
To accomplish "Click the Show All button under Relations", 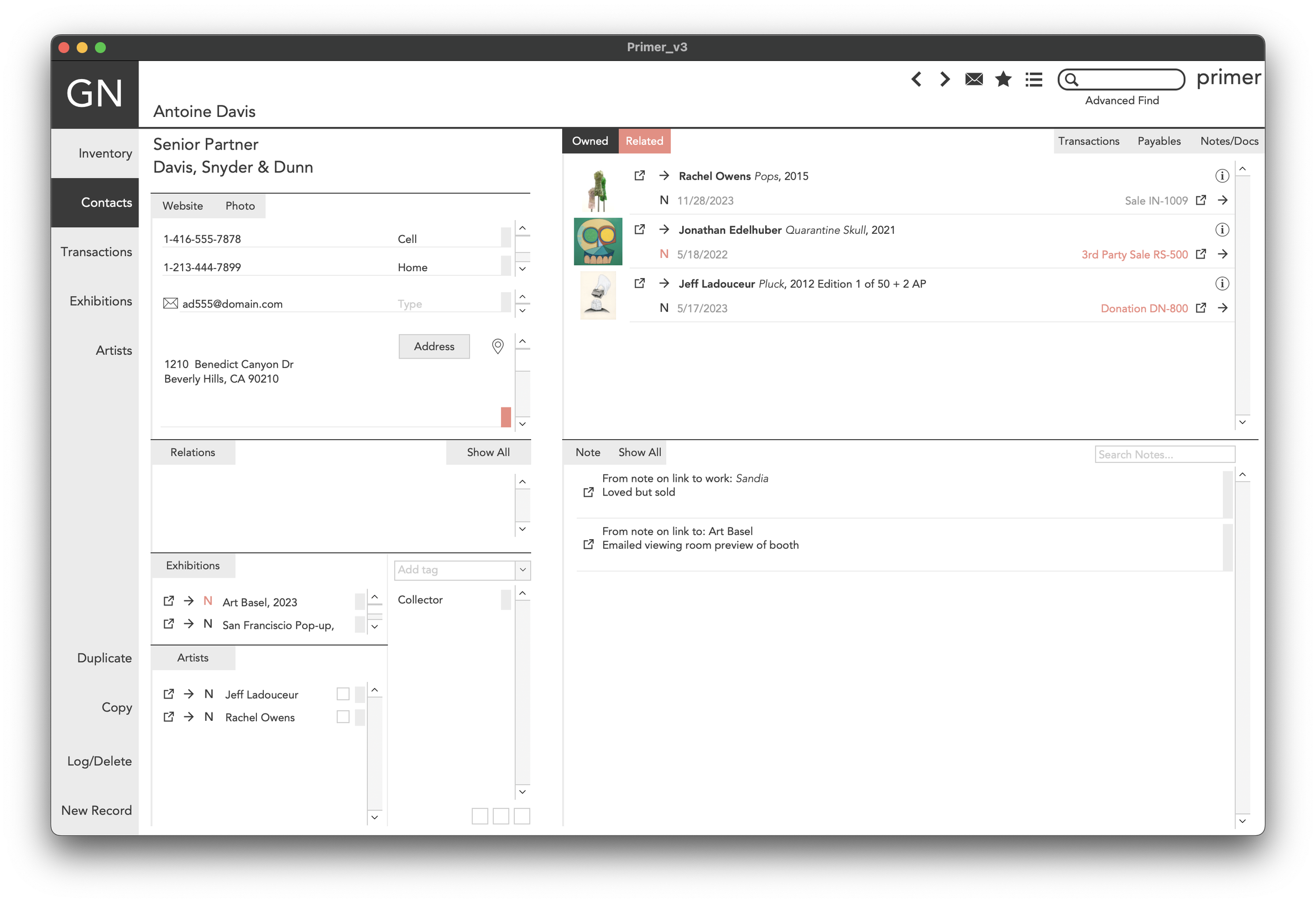I will (488, 452).
